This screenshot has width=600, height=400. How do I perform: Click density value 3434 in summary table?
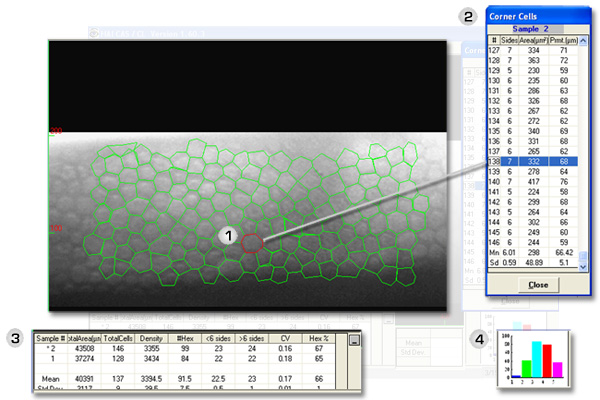click(151, 359)
